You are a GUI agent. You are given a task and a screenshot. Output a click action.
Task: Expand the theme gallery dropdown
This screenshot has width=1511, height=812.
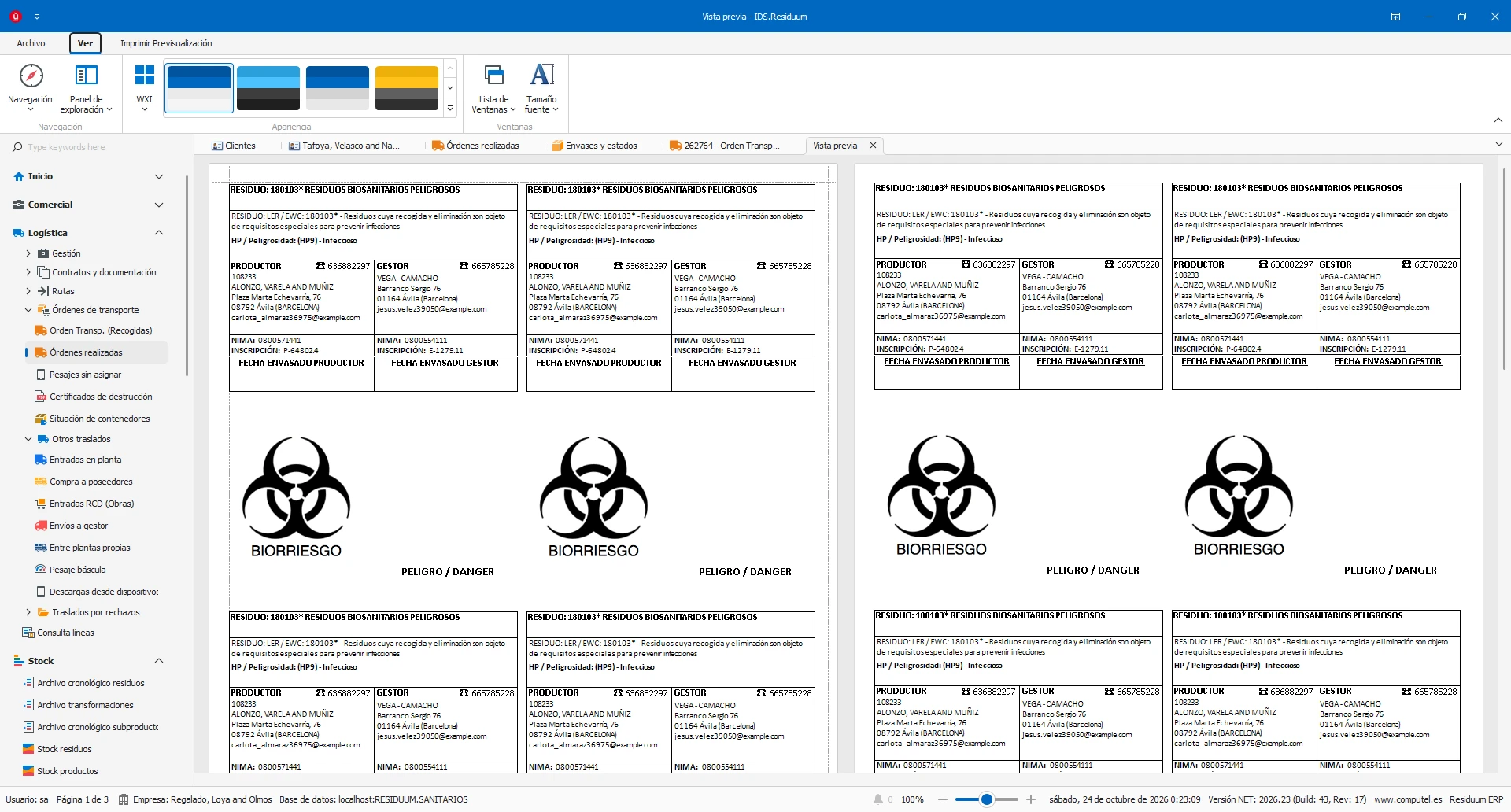coord(450,109)
